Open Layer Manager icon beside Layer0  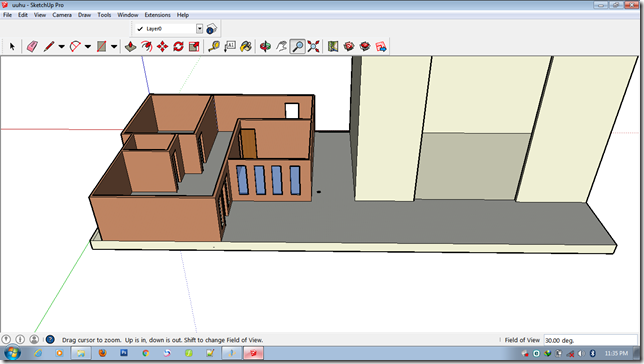(212, 29)
